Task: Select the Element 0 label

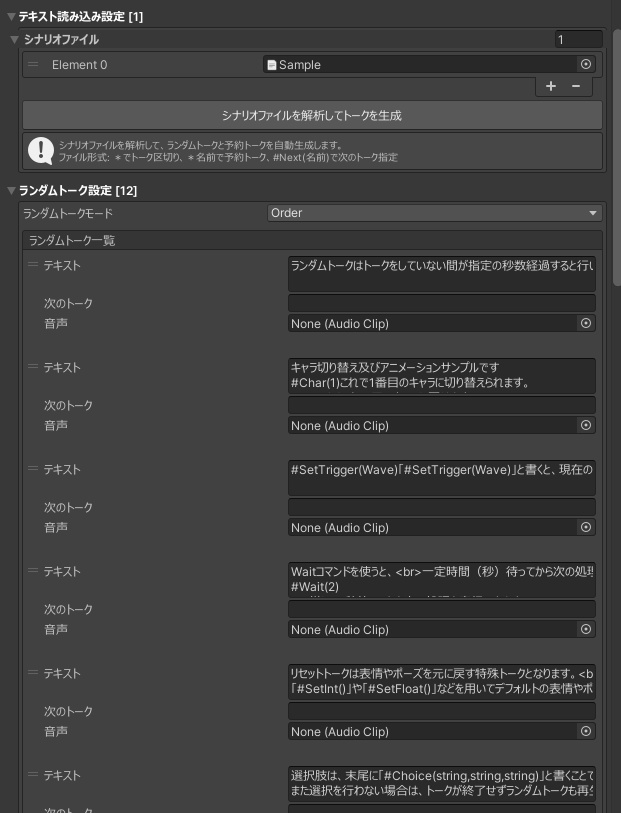Action: 79,65
